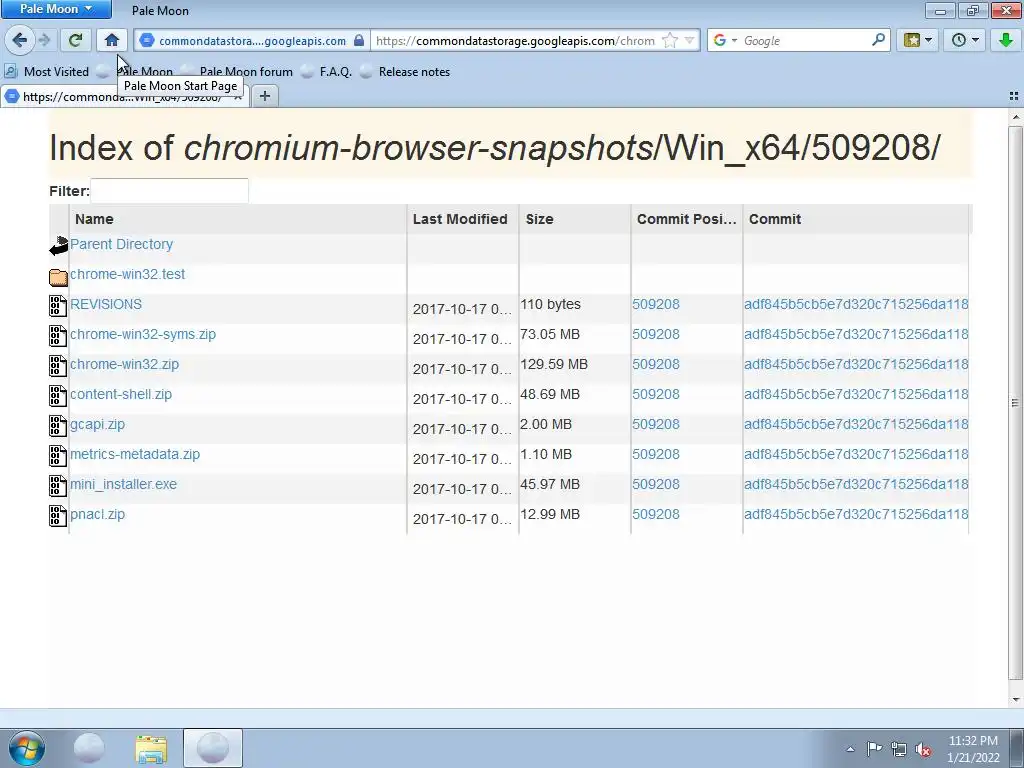1024x768 pixels.
Task: Click the Parent Directory back-arrow icon
Action: [x=58, y=246]
